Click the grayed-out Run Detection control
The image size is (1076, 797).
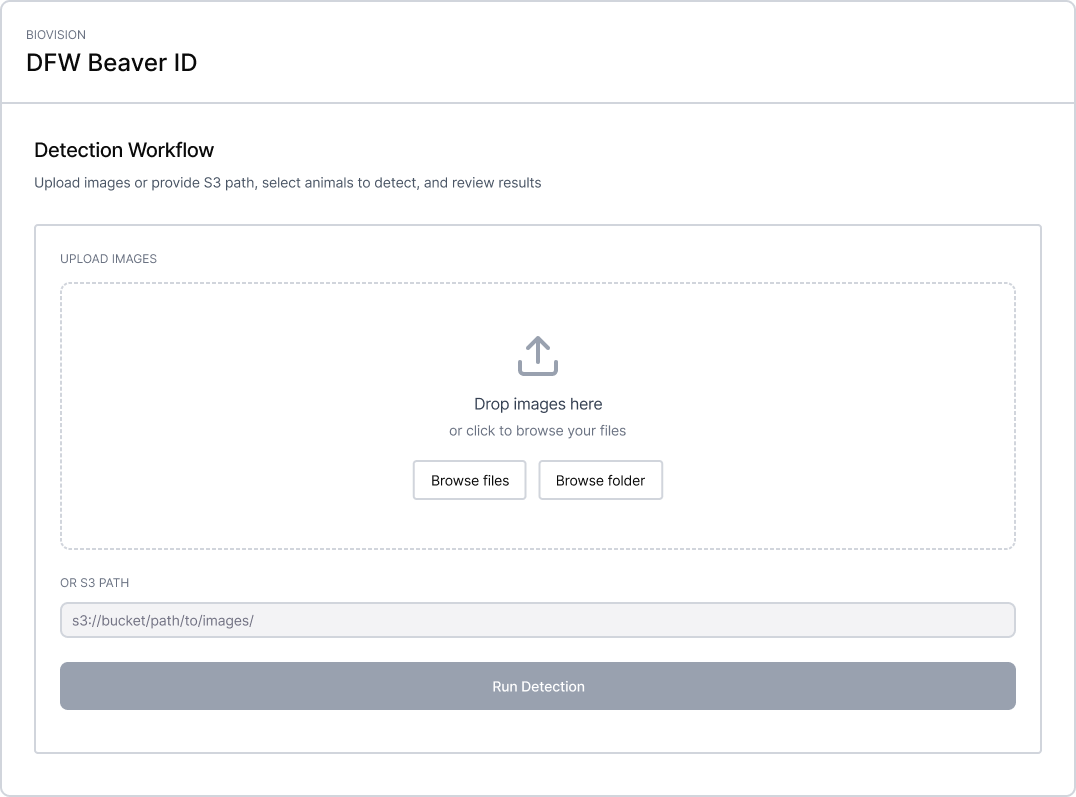pyautogui.click(x=538, y=686)
